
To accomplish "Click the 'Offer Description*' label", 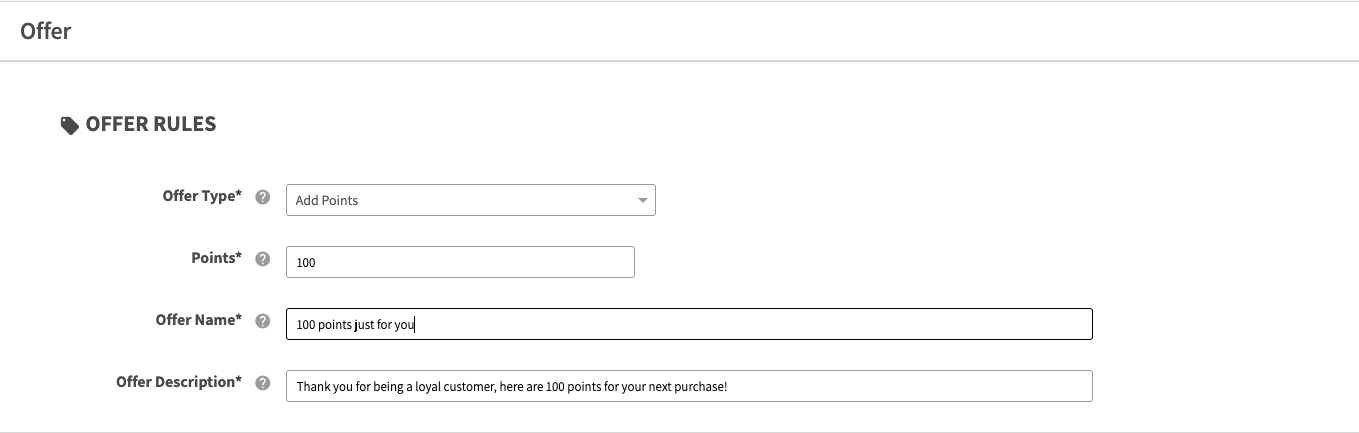I will [179, 382].
